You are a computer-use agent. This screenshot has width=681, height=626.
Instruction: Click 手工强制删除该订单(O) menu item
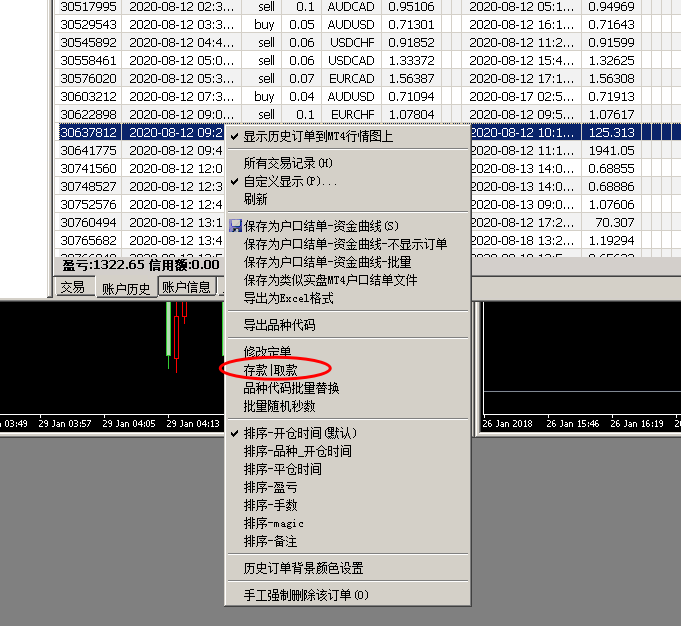click(306, 595)
